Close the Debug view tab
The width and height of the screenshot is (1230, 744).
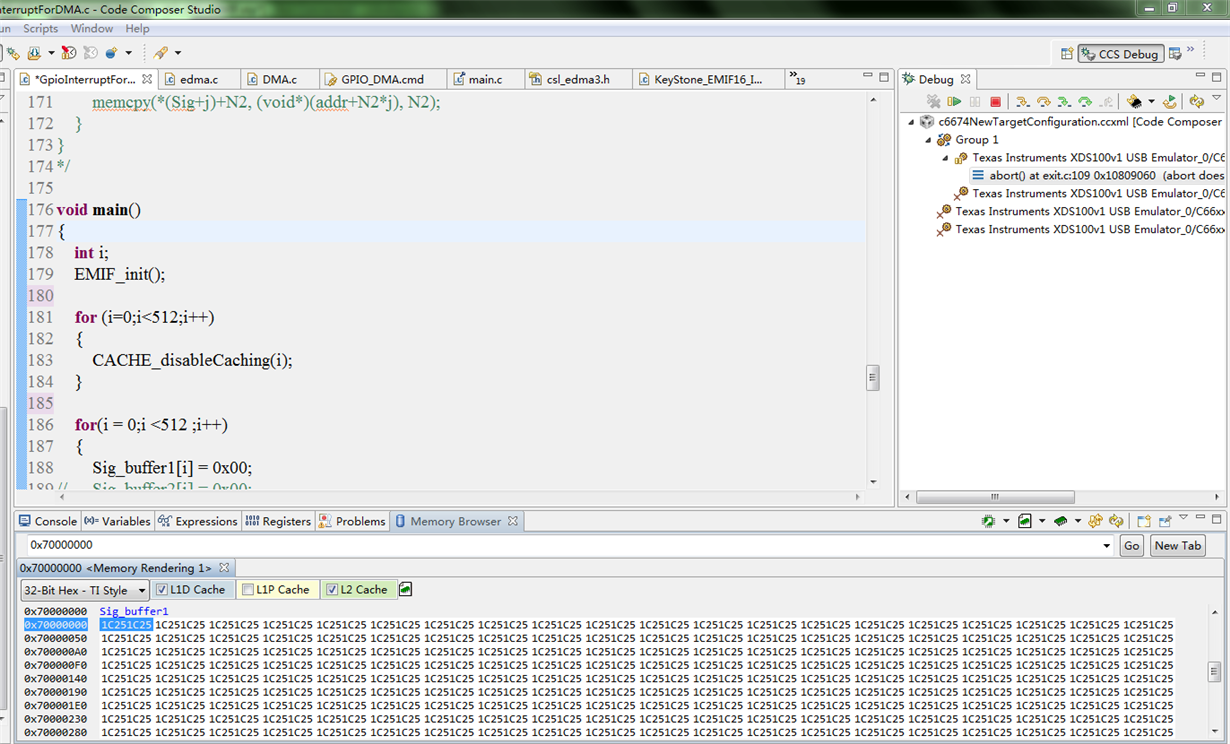[966, 79]
